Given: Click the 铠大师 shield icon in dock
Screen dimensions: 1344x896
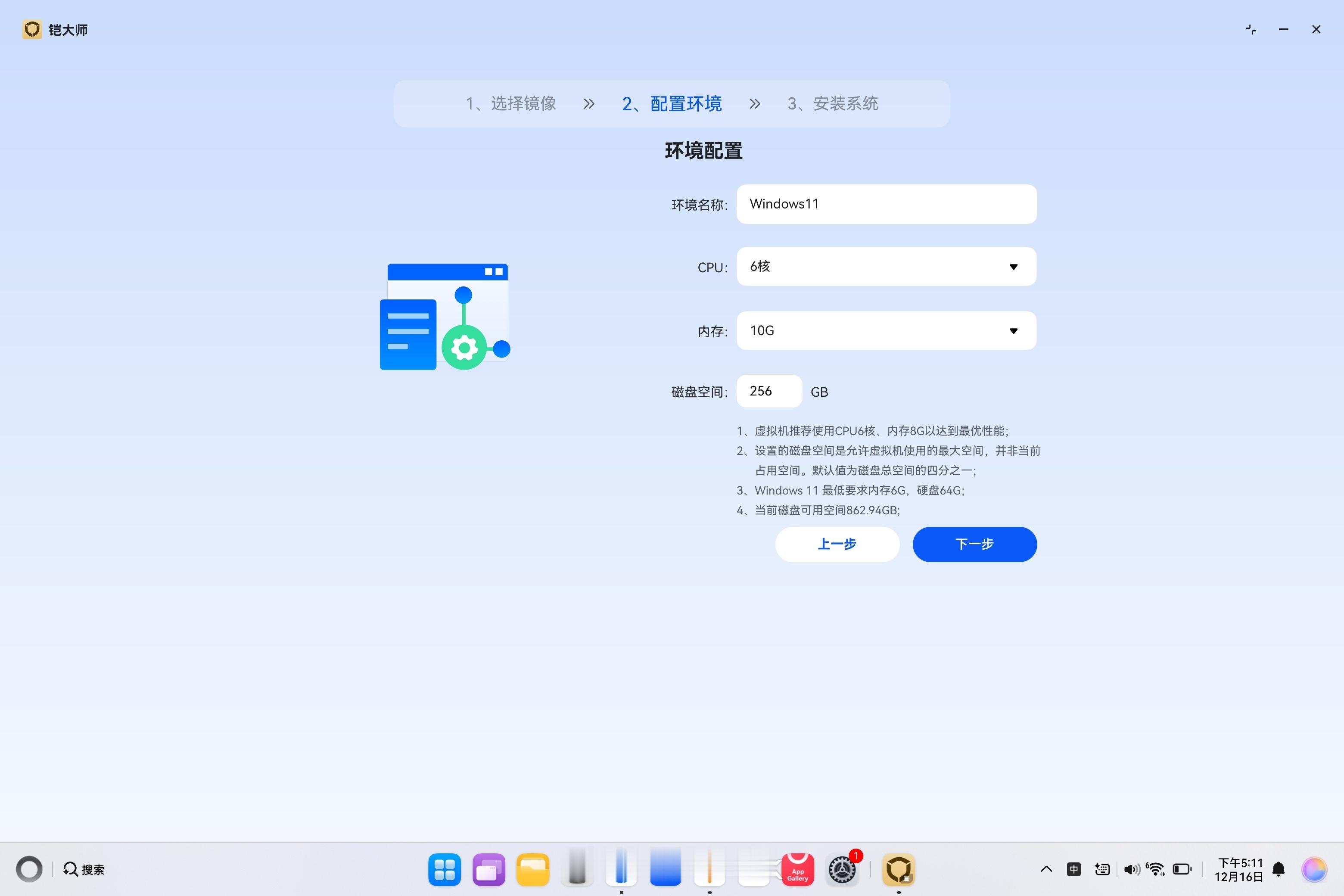Looking at the screenshot, I should [x=898, y=869].
